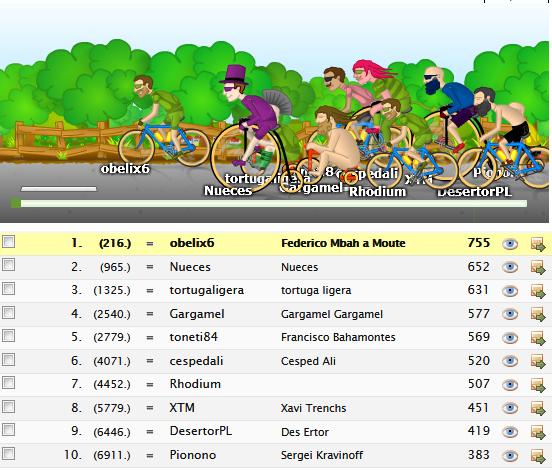The image size is (552, 470).
Task: Click the eye icon in Rhodium's row
Action: [510, 385]
